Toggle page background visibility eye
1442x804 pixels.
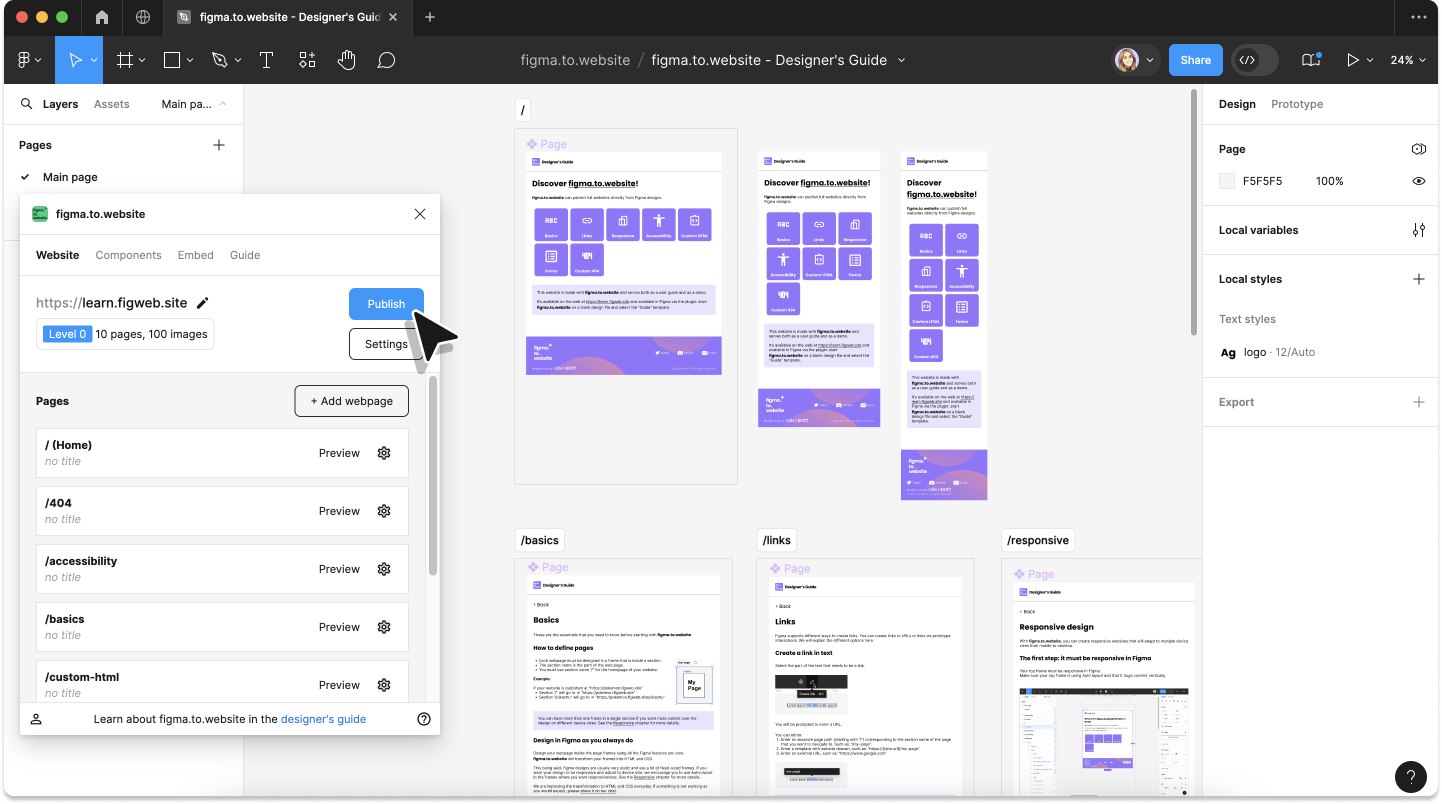tap(1418, 181)
